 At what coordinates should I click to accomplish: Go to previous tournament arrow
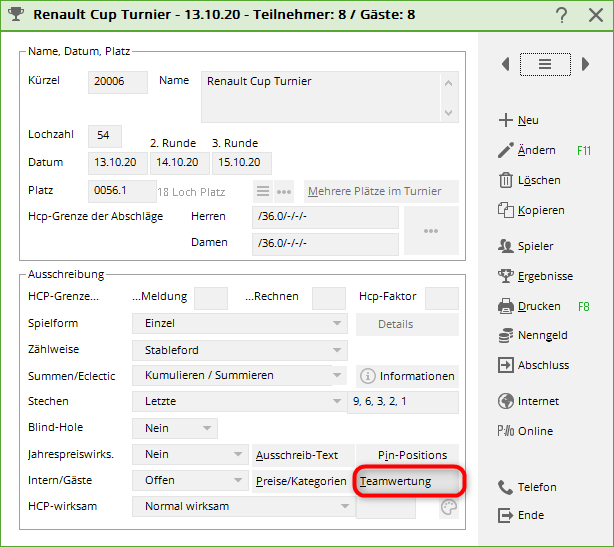[506, 64]
